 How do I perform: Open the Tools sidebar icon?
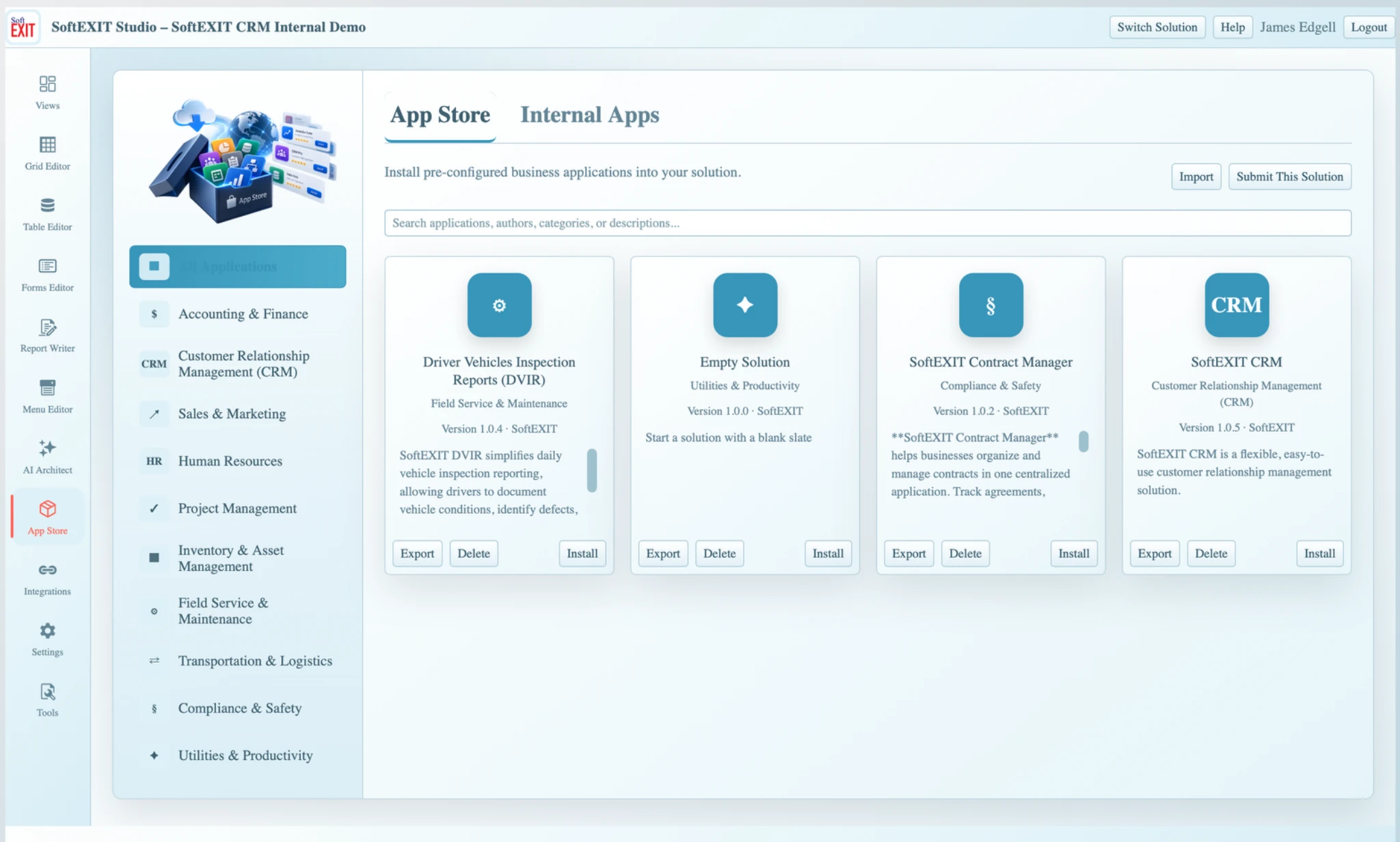coord(47,691)
